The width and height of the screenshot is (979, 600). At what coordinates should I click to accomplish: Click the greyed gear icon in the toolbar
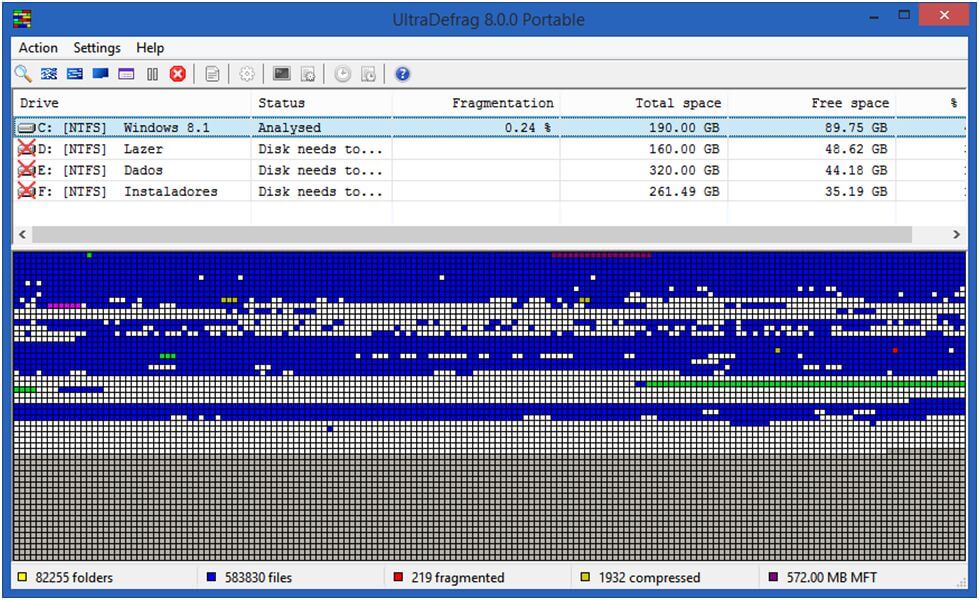[247, 74]
